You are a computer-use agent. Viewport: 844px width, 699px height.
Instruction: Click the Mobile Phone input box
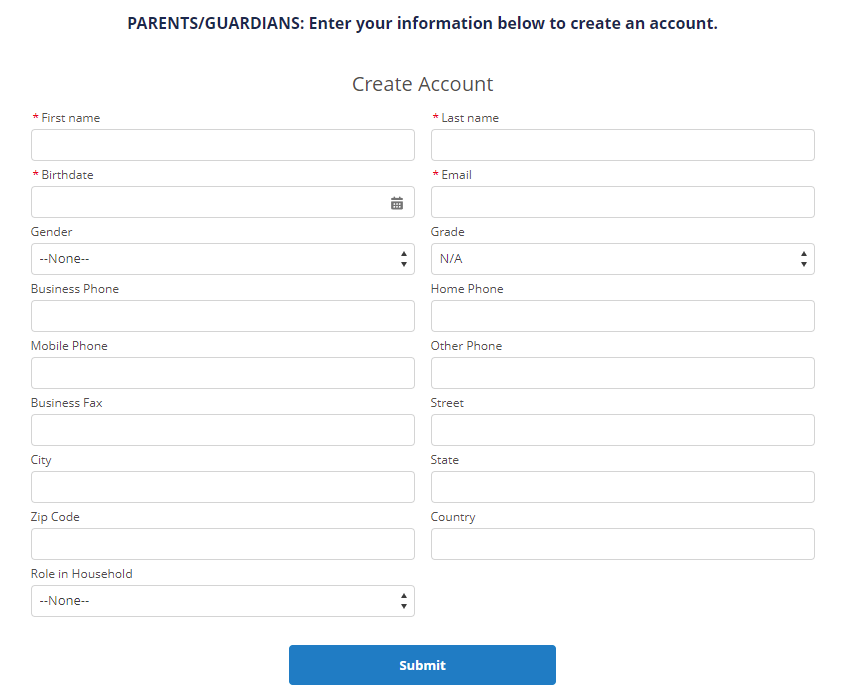pos(222,373)
